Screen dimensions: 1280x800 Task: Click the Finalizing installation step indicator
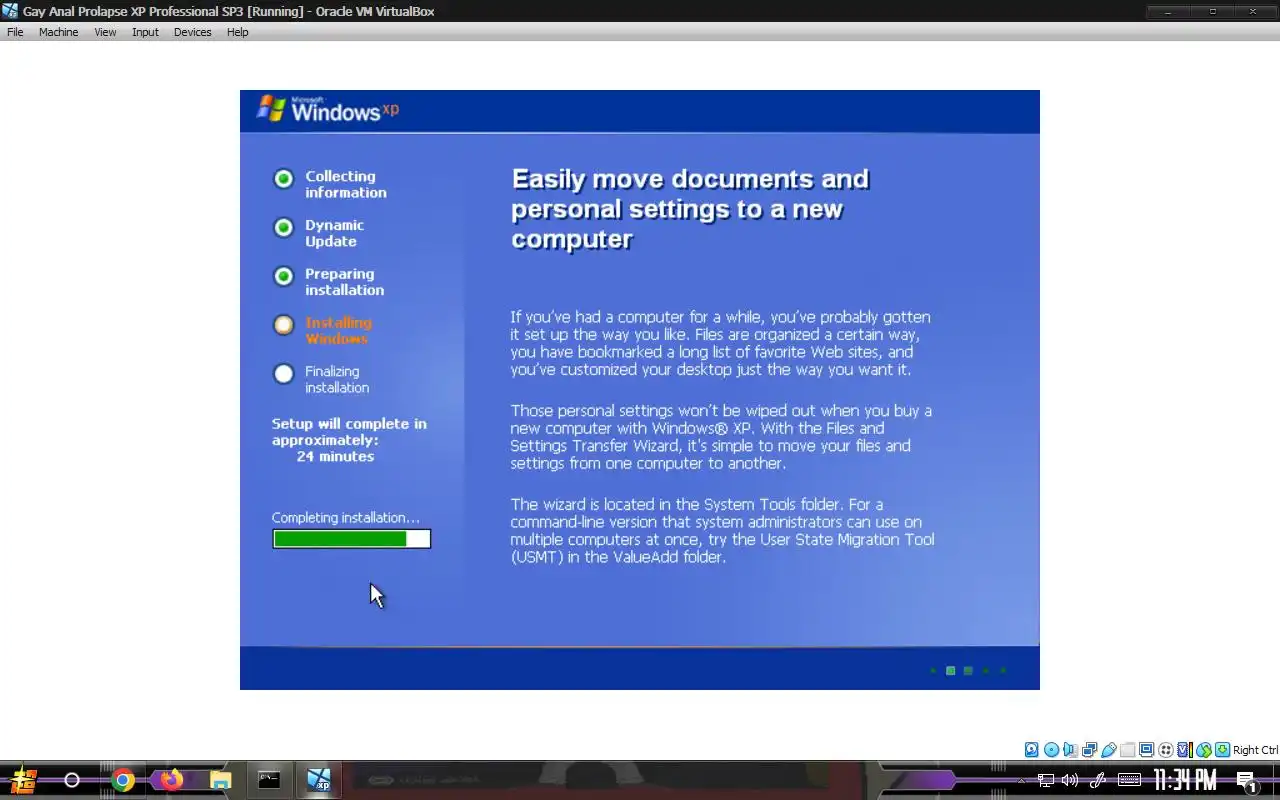pos(284,374)
